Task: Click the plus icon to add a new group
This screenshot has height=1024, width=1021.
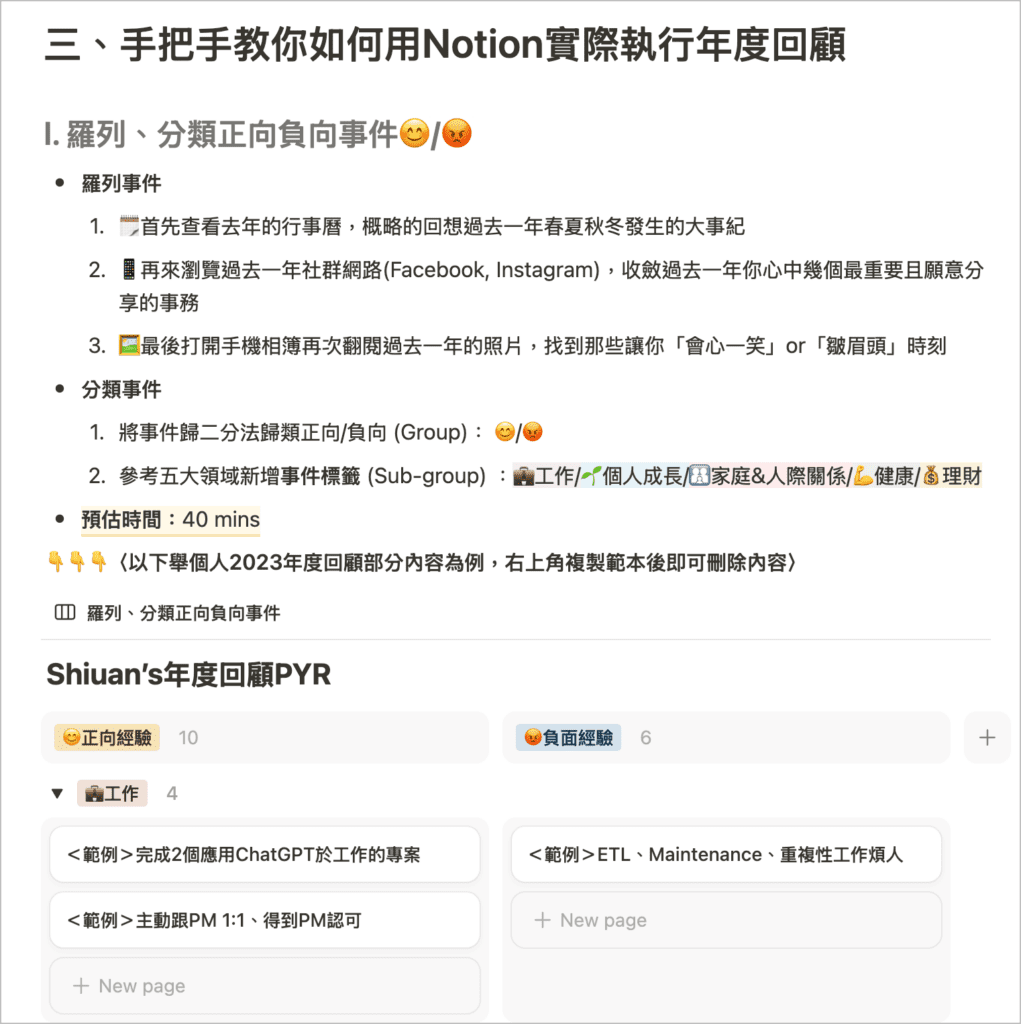Action: 987,738
